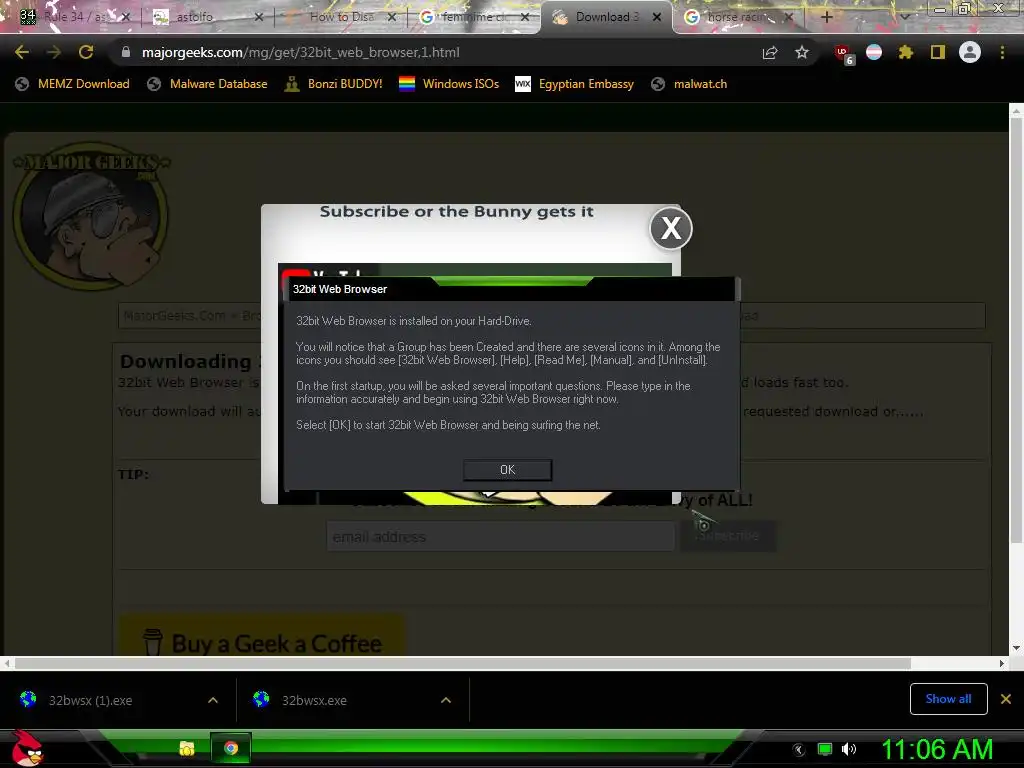Screen dimensions: 1024x768
Task: Toggle the browser side panel icon
Action: [x=938, y=52]
